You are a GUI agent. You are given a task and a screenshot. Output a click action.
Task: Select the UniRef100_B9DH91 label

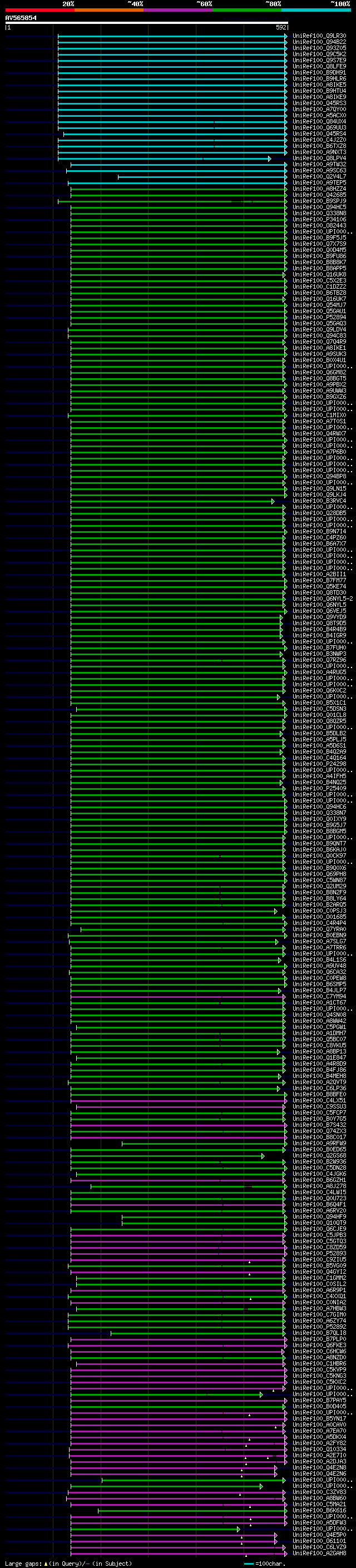pyautogui.click(x=319, y=72)
